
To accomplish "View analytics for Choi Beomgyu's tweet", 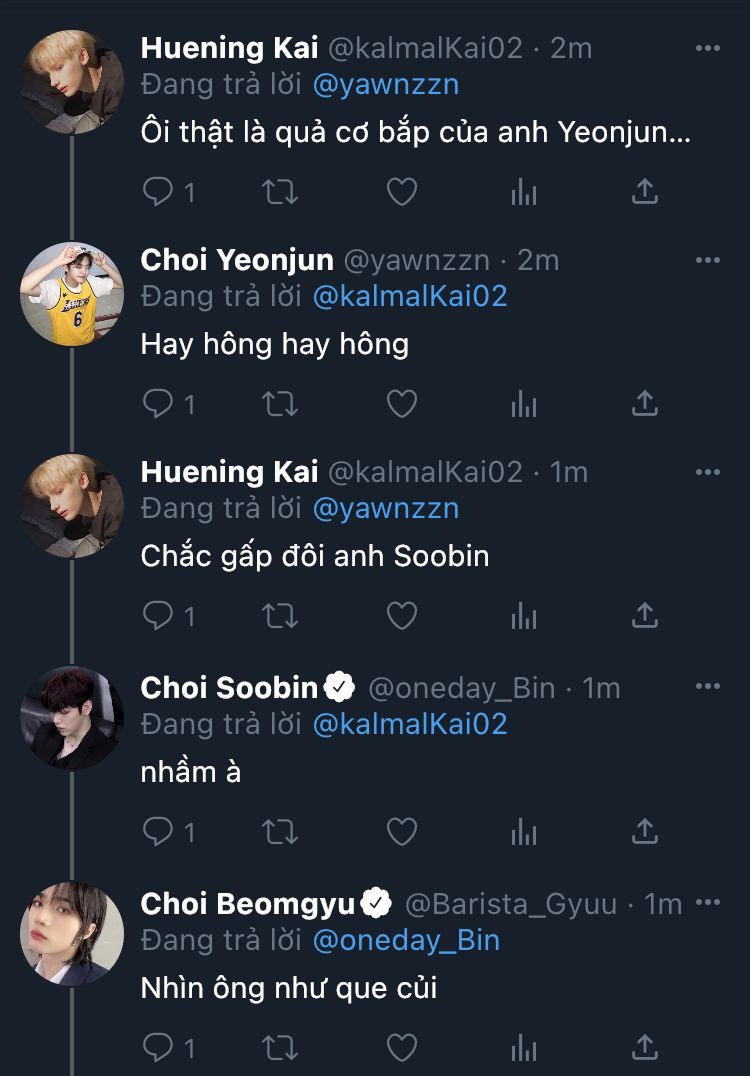I will tap(524, 1047).
